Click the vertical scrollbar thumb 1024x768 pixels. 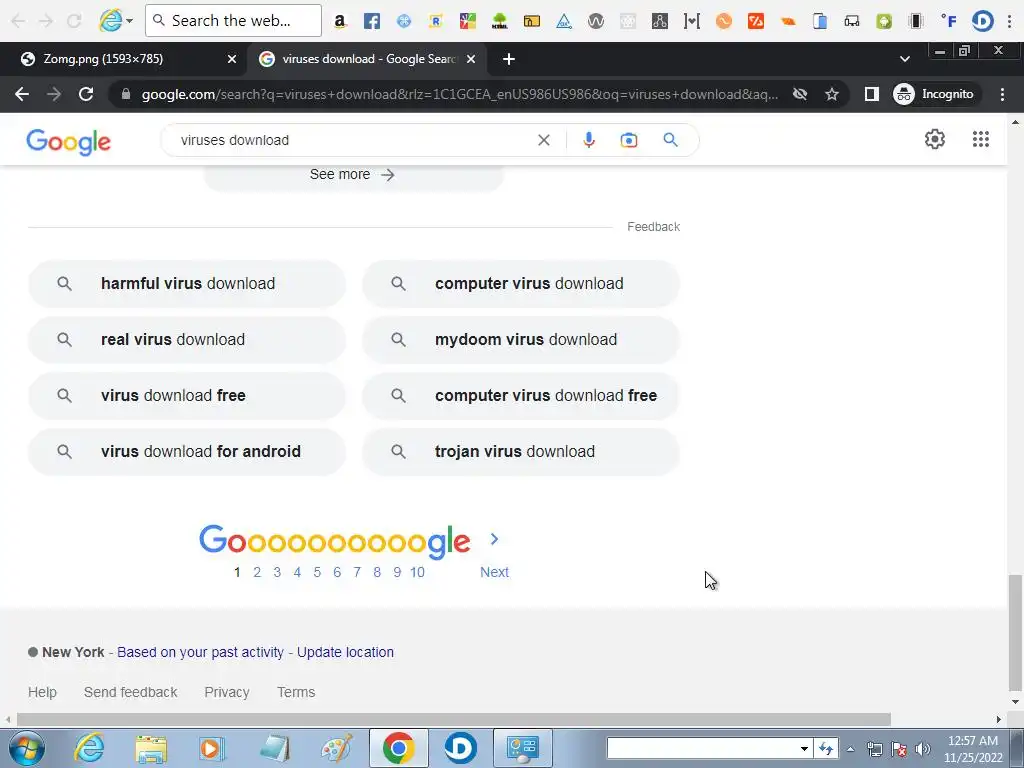coord(1015,632)
